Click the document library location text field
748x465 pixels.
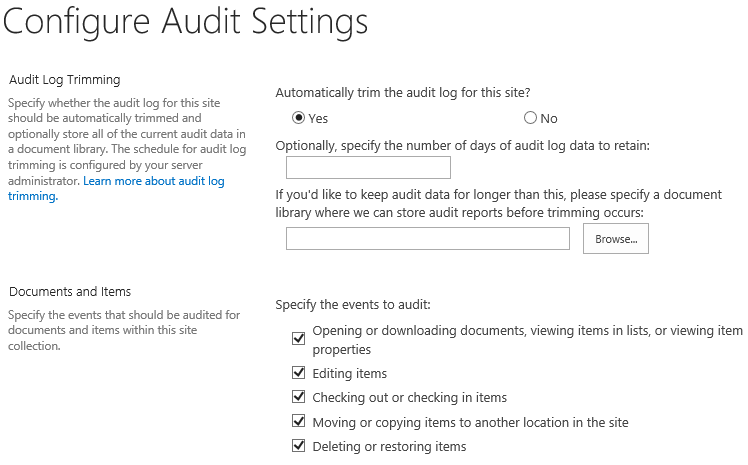coord(428,238)
